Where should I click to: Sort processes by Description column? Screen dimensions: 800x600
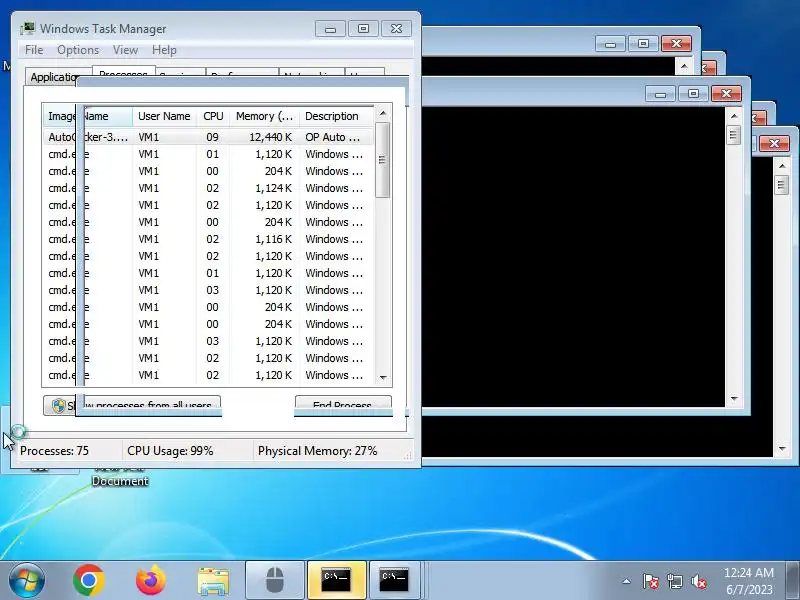(x=337, y=116)
